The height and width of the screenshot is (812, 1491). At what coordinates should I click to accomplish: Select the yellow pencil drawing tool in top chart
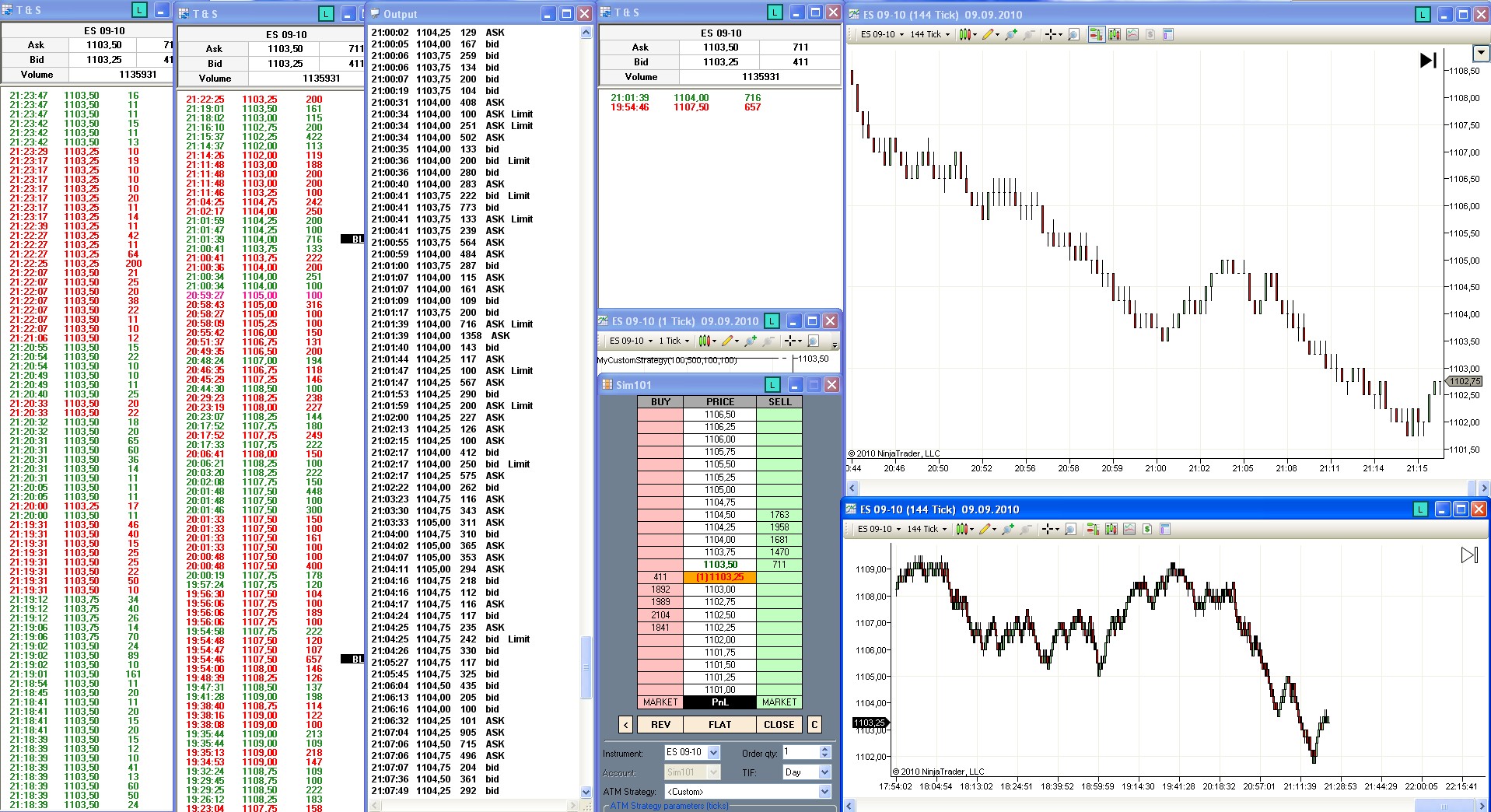point(989,34)
